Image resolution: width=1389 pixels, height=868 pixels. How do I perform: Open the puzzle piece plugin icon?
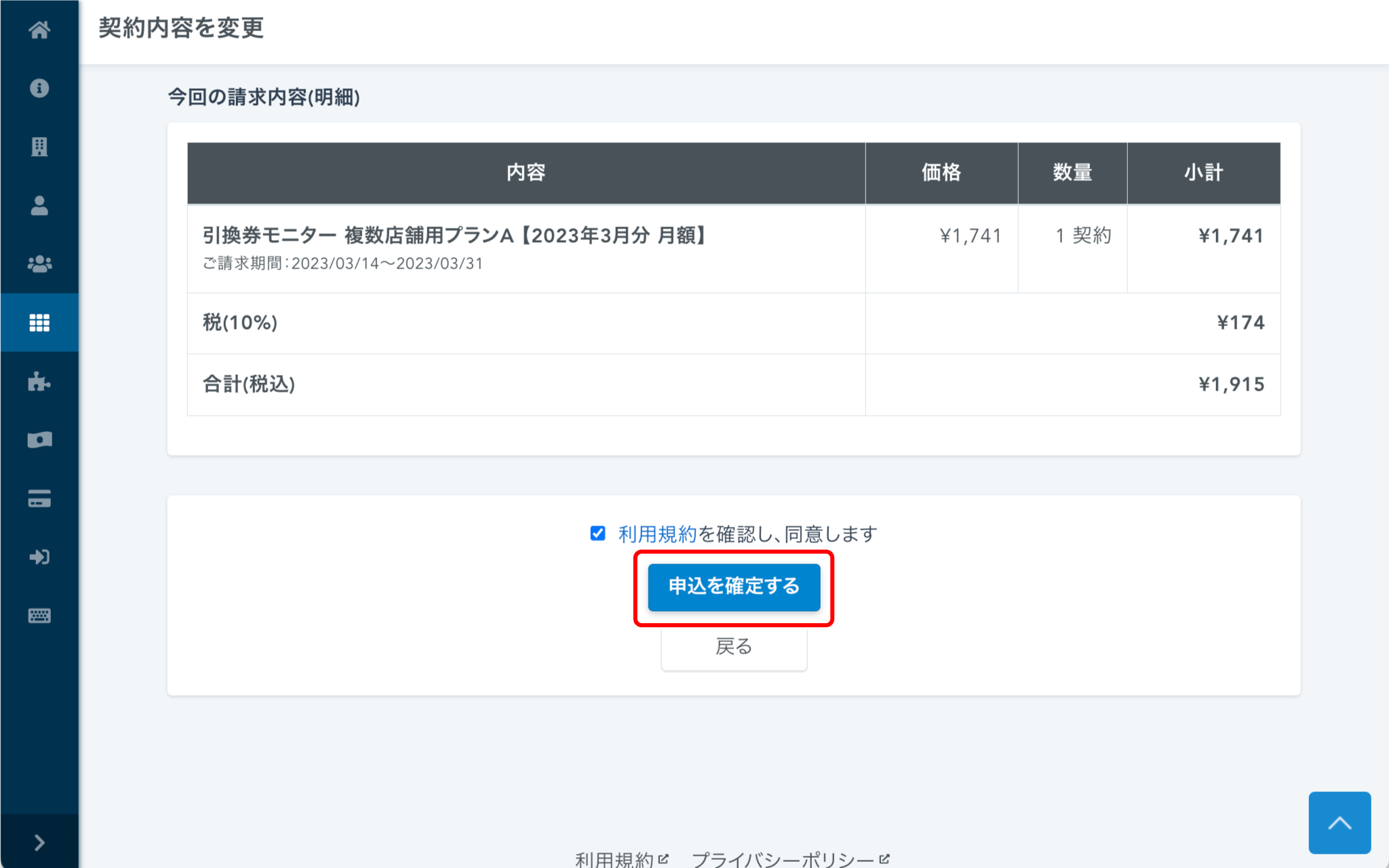click(x=39, y=381)
